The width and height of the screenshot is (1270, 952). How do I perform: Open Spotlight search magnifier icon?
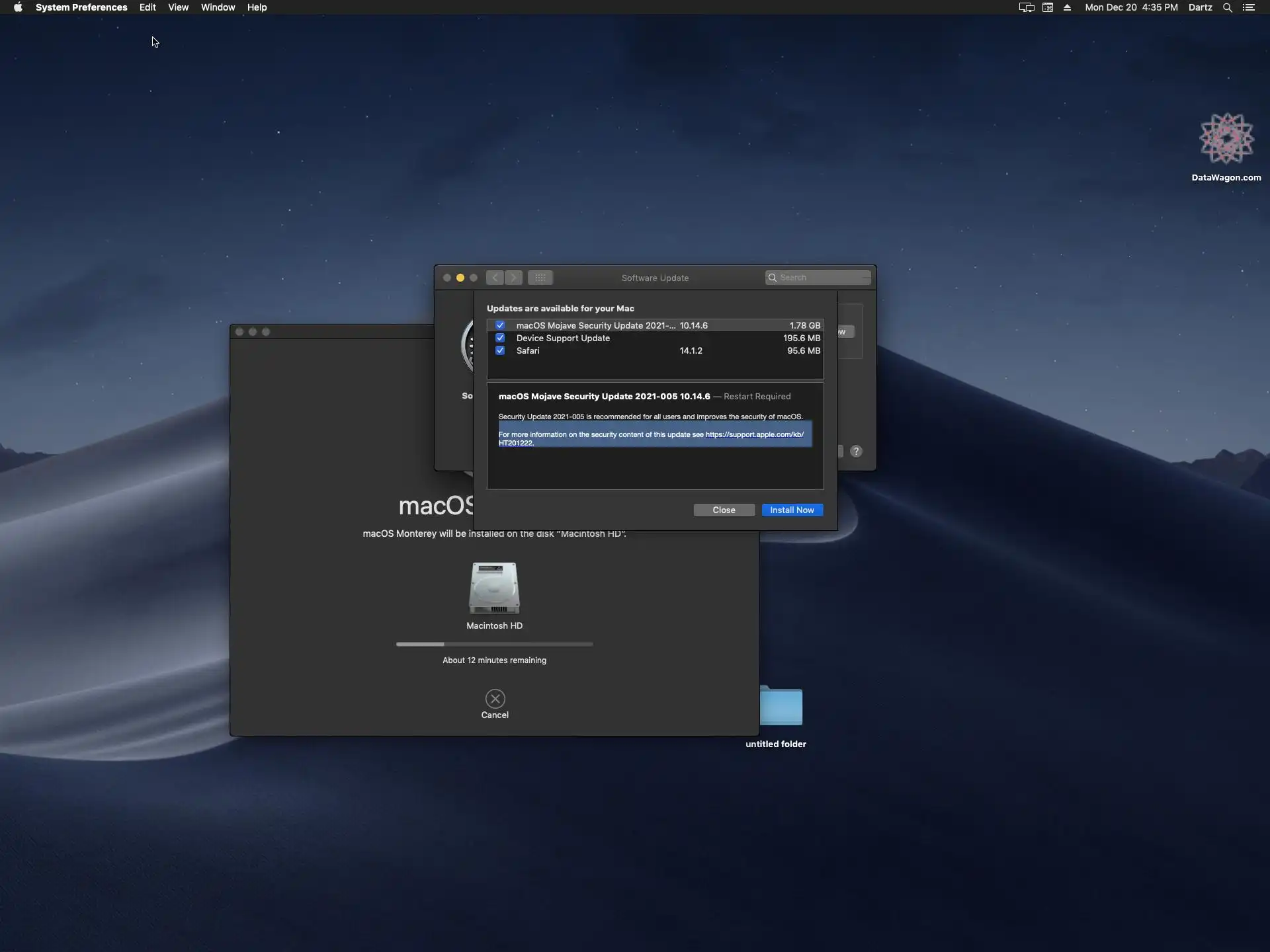pos(1227,7)
